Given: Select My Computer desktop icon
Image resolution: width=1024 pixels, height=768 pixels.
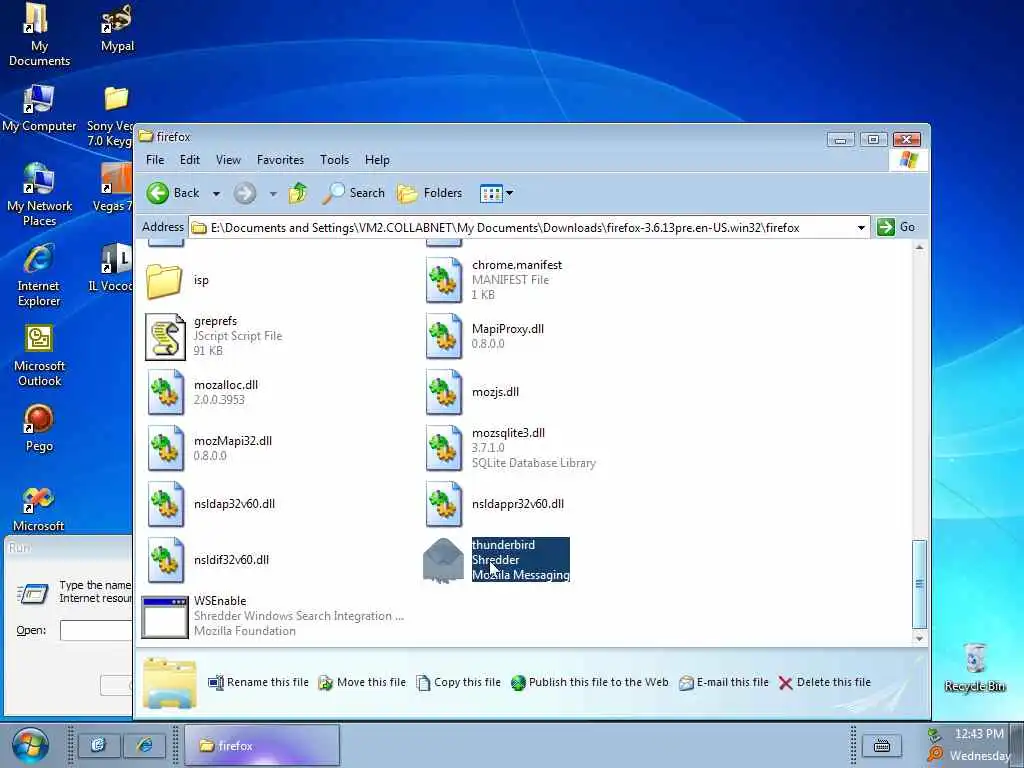Looking at the screenshot, I should 39,108.
